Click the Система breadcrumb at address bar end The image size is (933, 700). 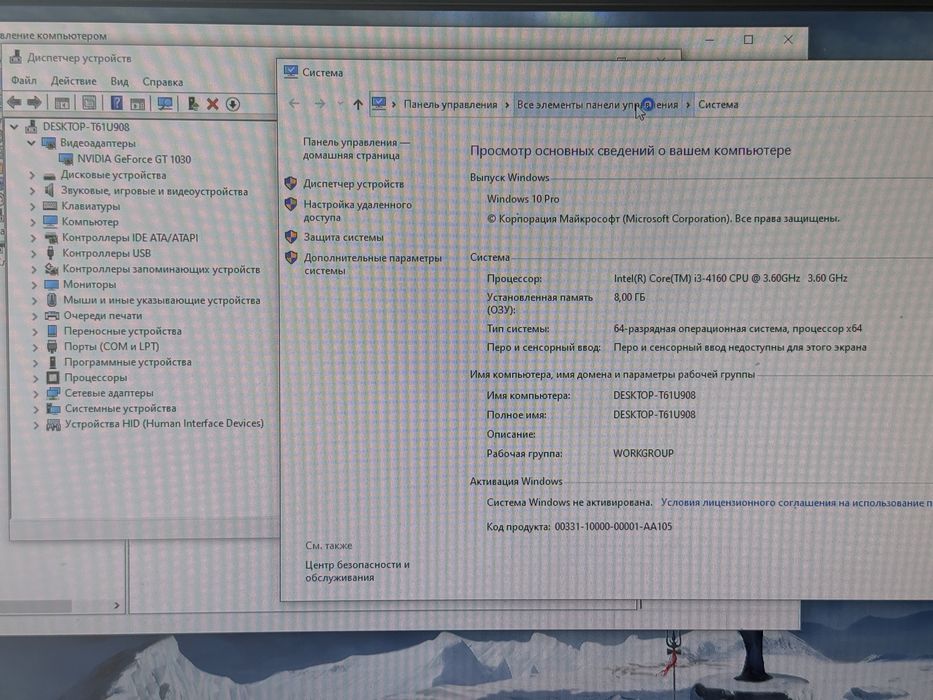pos(718,105)
